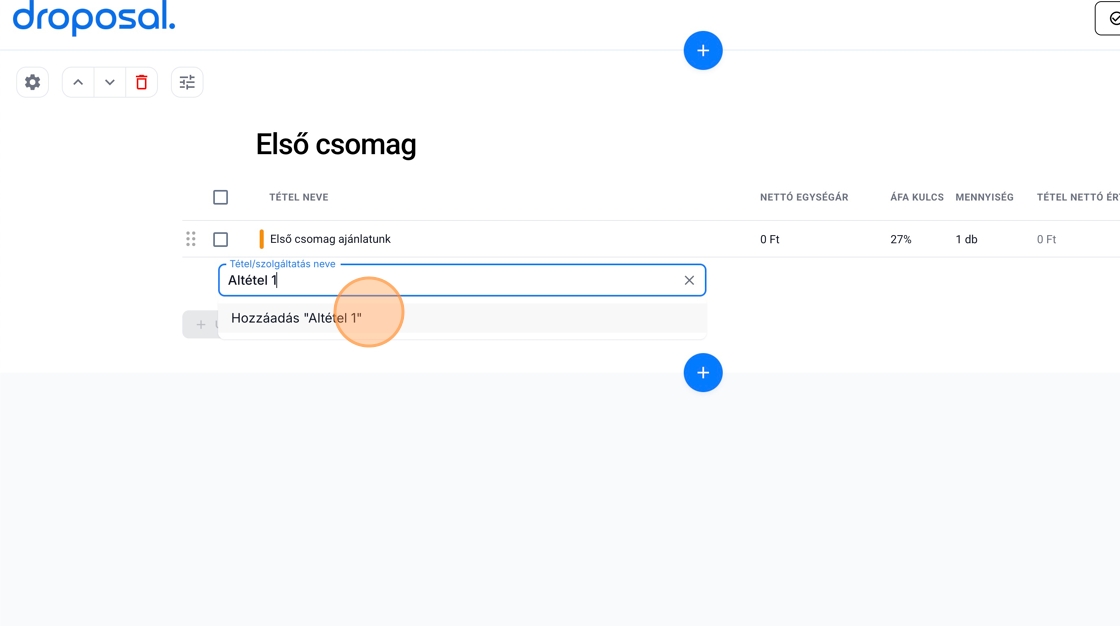
Task: Open the block settings gear icon
Action: (x=33, y=82)
